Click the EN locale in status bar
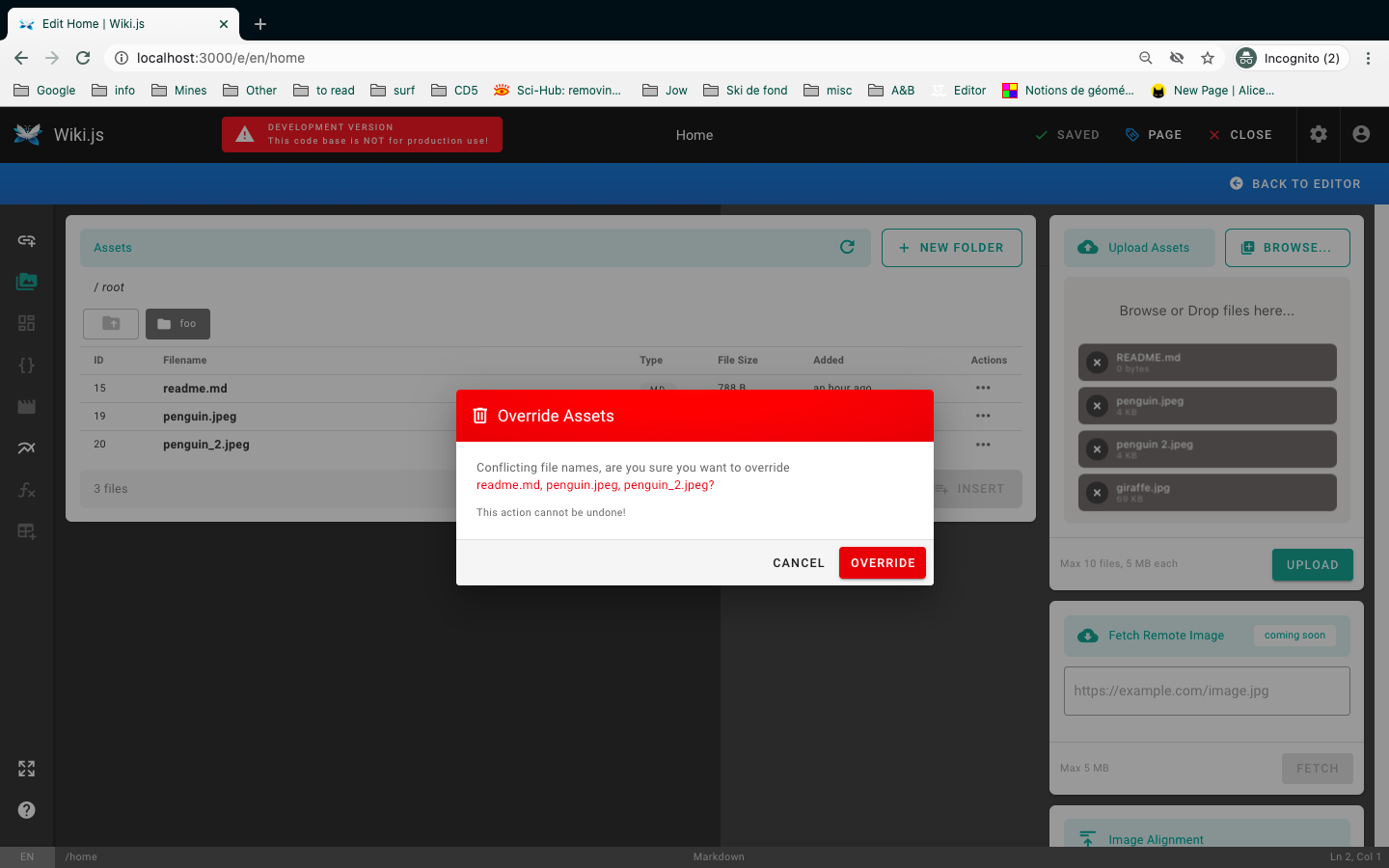This screenshot has width=1389, height=868. click(x=27, y=856)
